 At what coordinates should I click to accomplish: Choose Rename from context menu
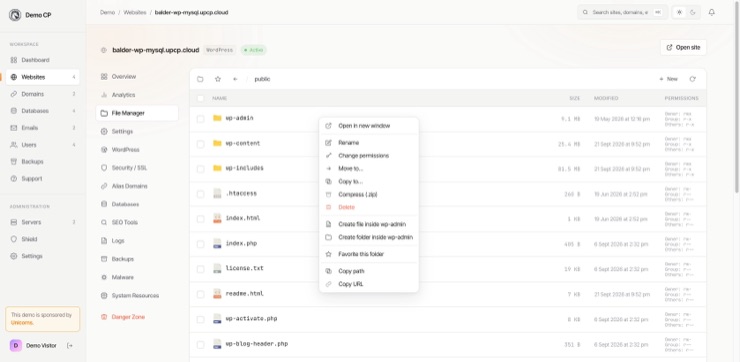369,143
